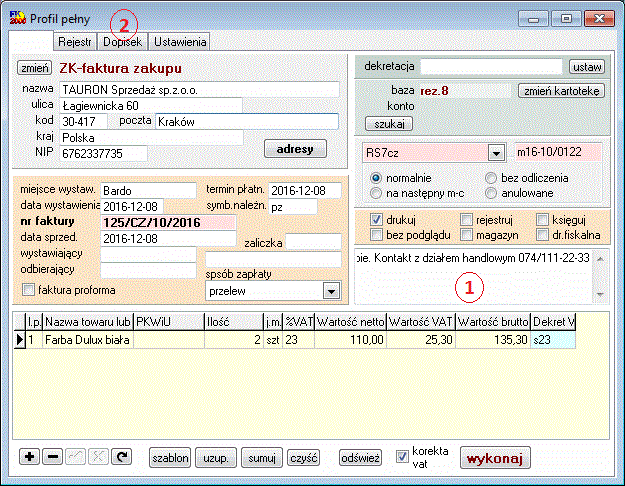Viewport: 625px width, 486px height.
Task: Expand the spsób zapłaty przelew dropdown
Action: (x=331, y=291)
